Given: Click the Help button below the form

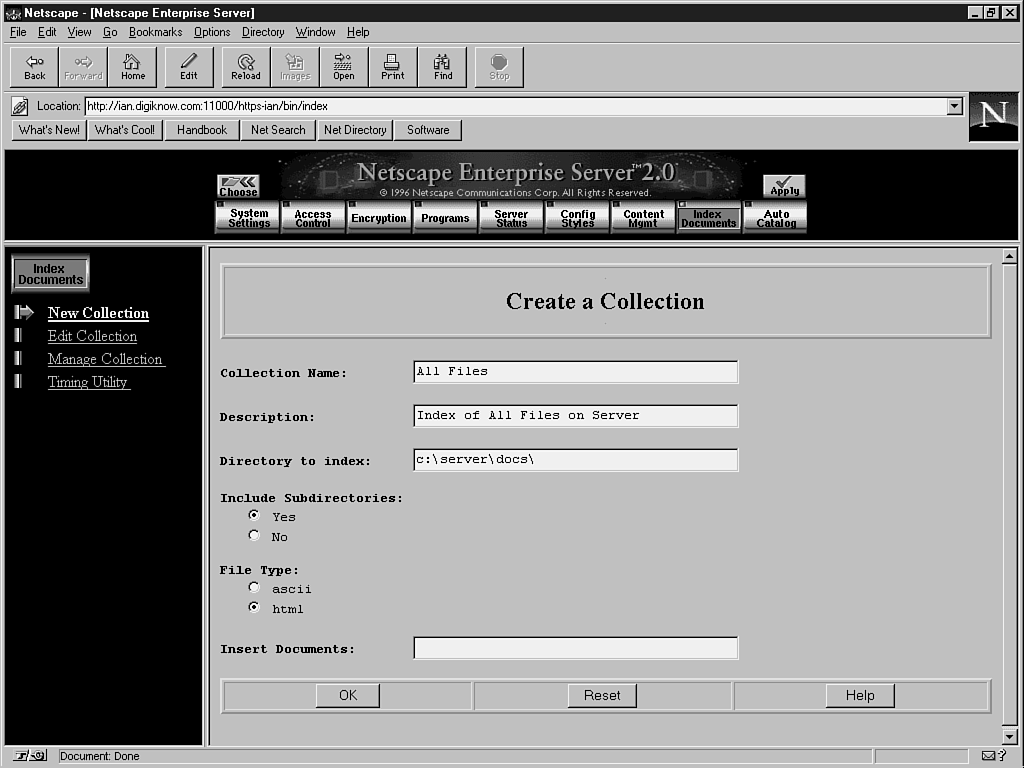Looking at the screenshot, I should click(x=860, y=696).
